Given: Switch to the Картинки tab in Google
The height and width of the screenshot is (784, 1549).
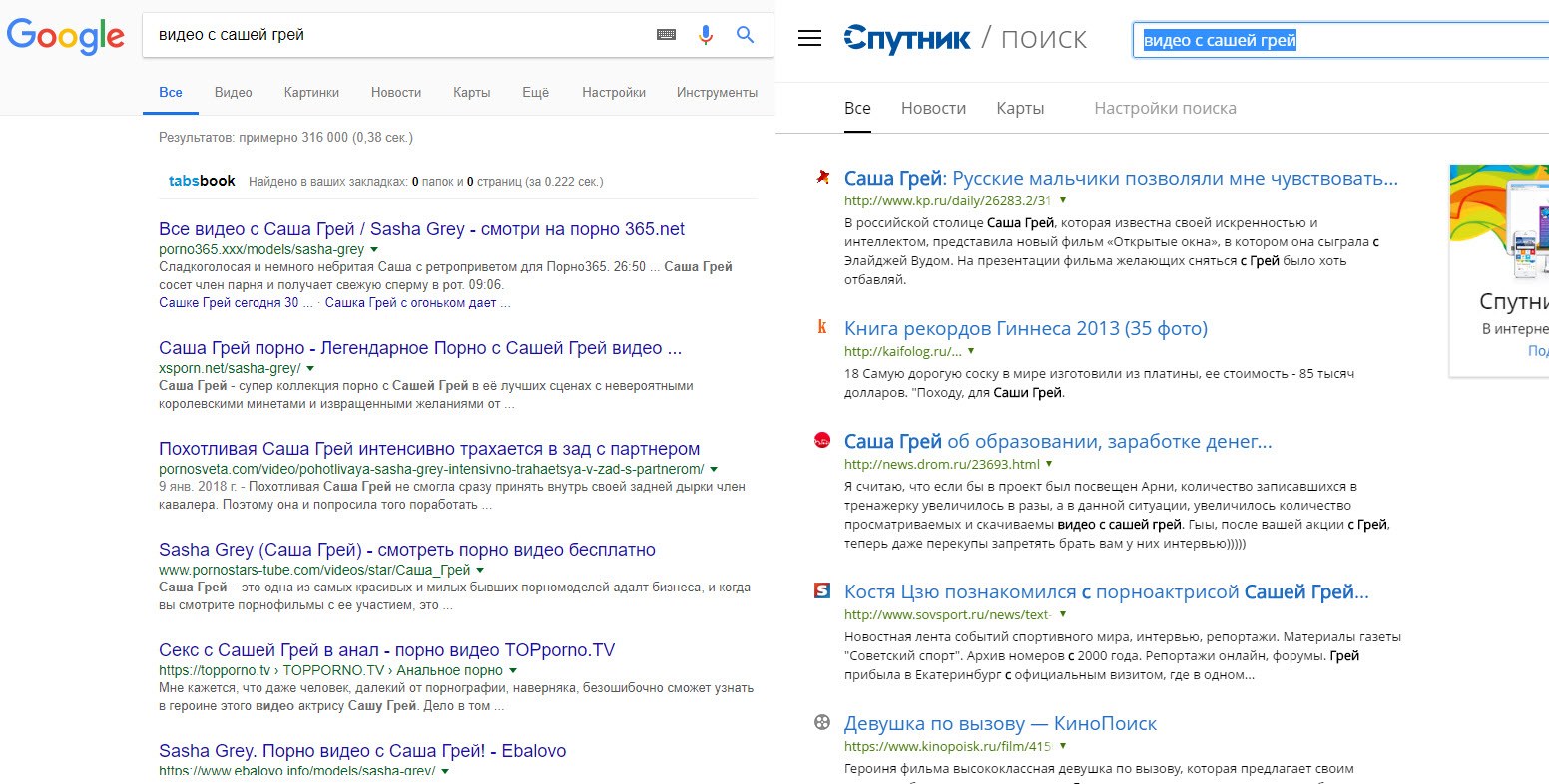Looking at the screenshot, I should pyautogui.click(x=311, y=92).
